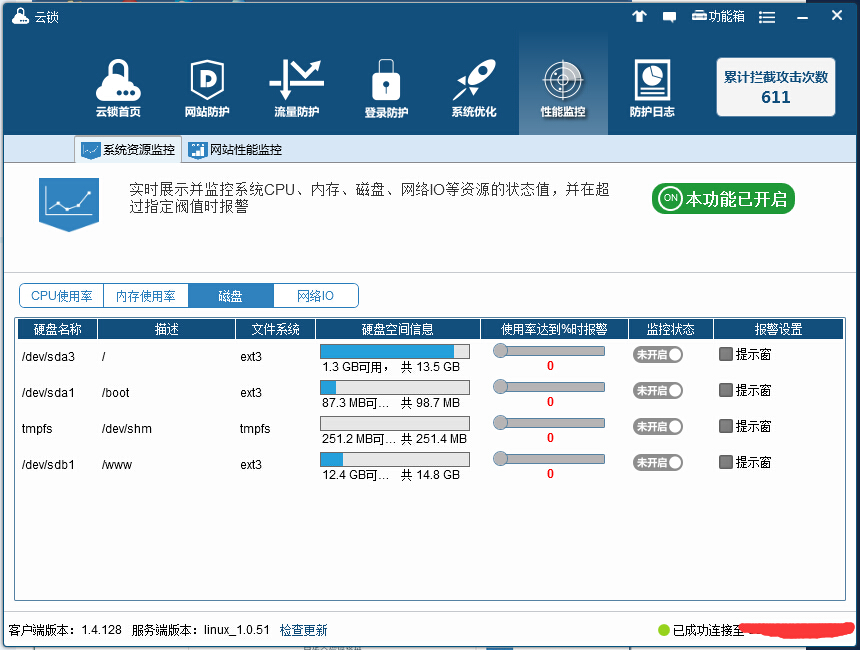The image size is (860, 650).
Task: Click the 检查更新 link
Action: coord(303,630)
